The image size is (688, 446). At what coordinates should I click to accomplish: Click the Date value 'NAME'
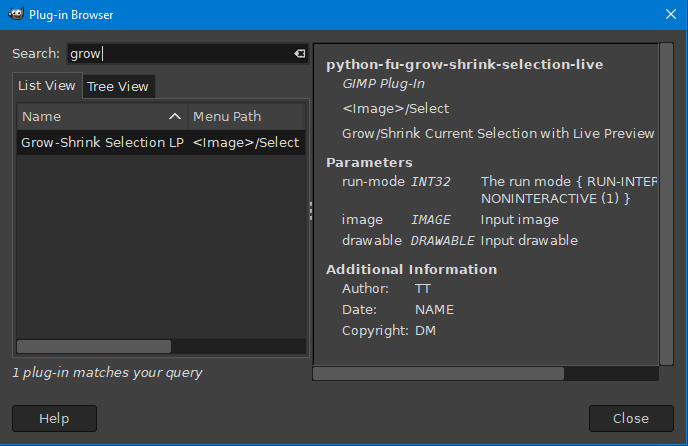point(434,309)
